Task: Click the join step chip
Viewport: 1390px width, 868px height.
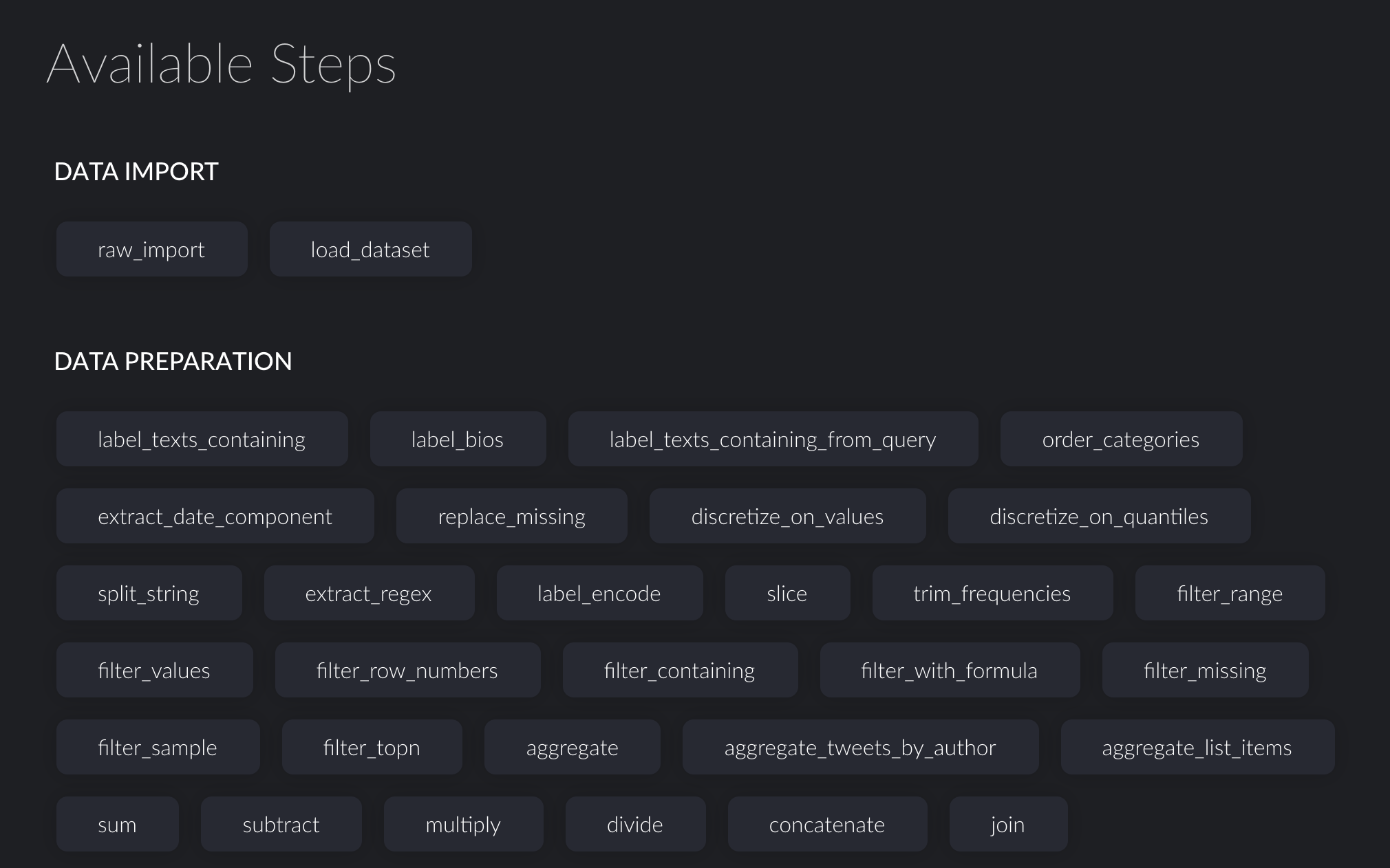Action: [1008, 824]
